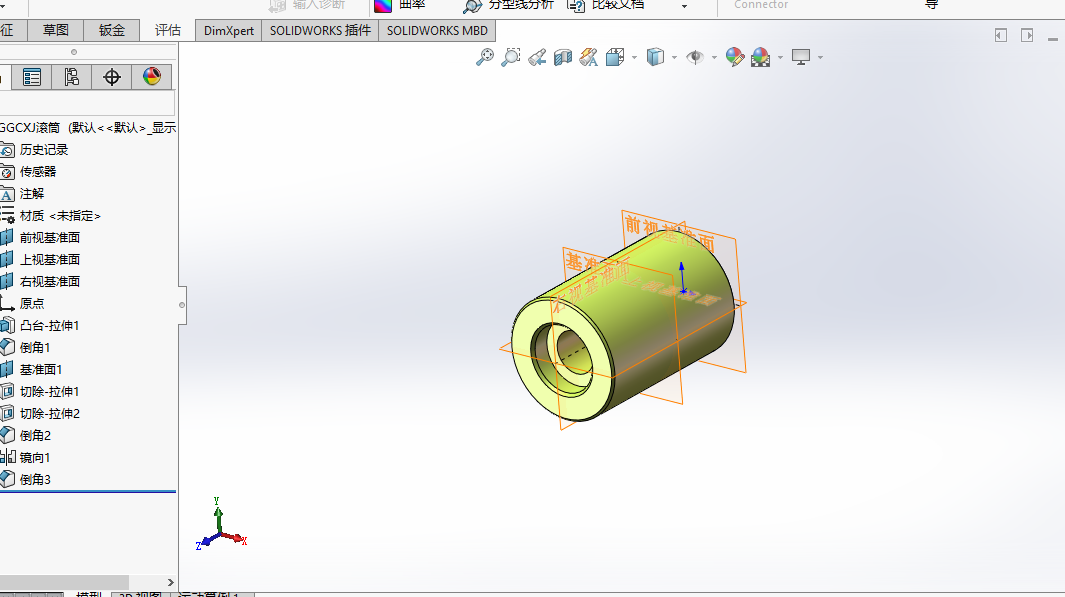This screenshot has height=597, width=1065.
Task: Switch to 钣金 tab
Action: coord(111,31)
